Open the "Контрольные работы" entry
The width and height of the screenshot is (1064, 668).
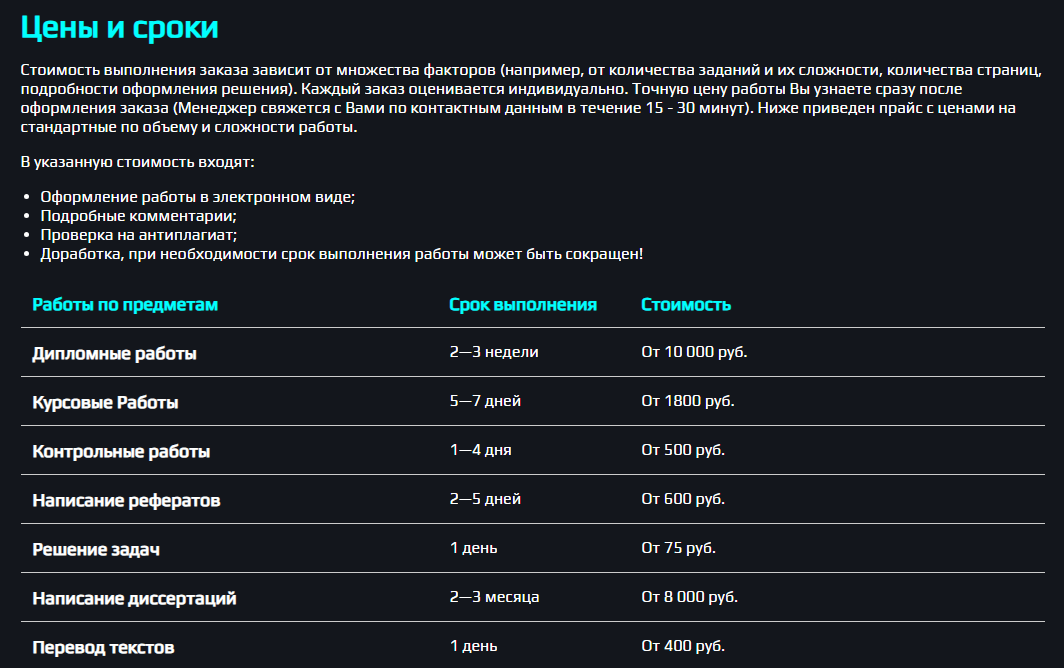121,451
